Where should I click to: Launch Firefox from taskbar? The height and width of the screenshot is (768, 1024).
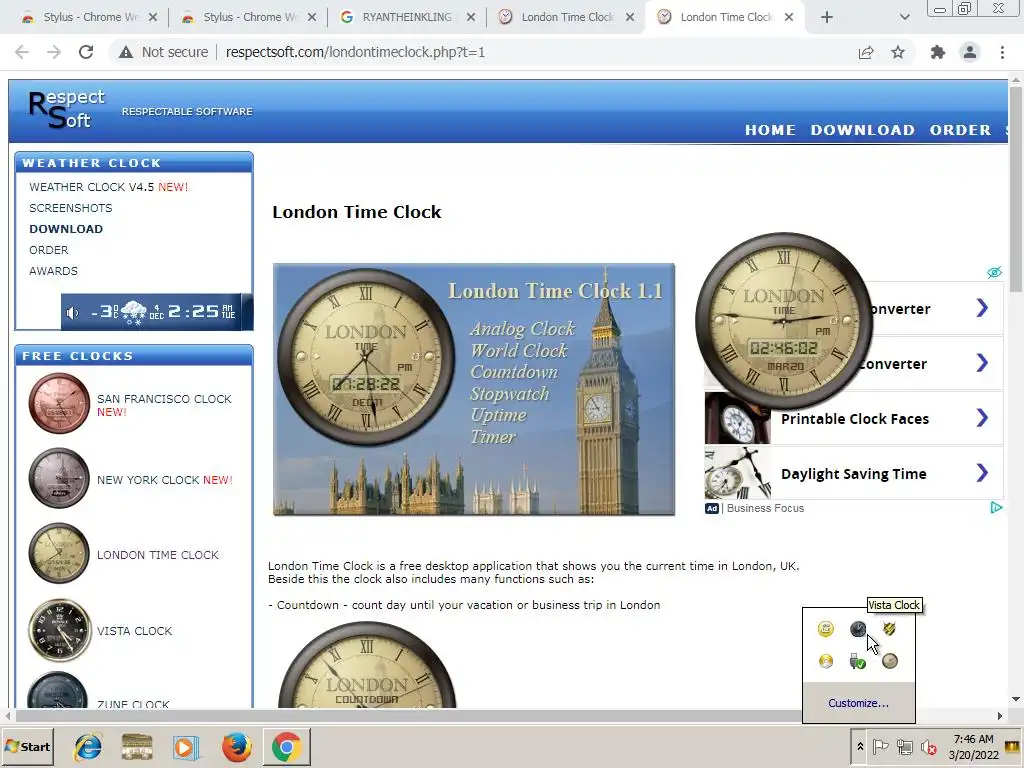pos(236,746)
